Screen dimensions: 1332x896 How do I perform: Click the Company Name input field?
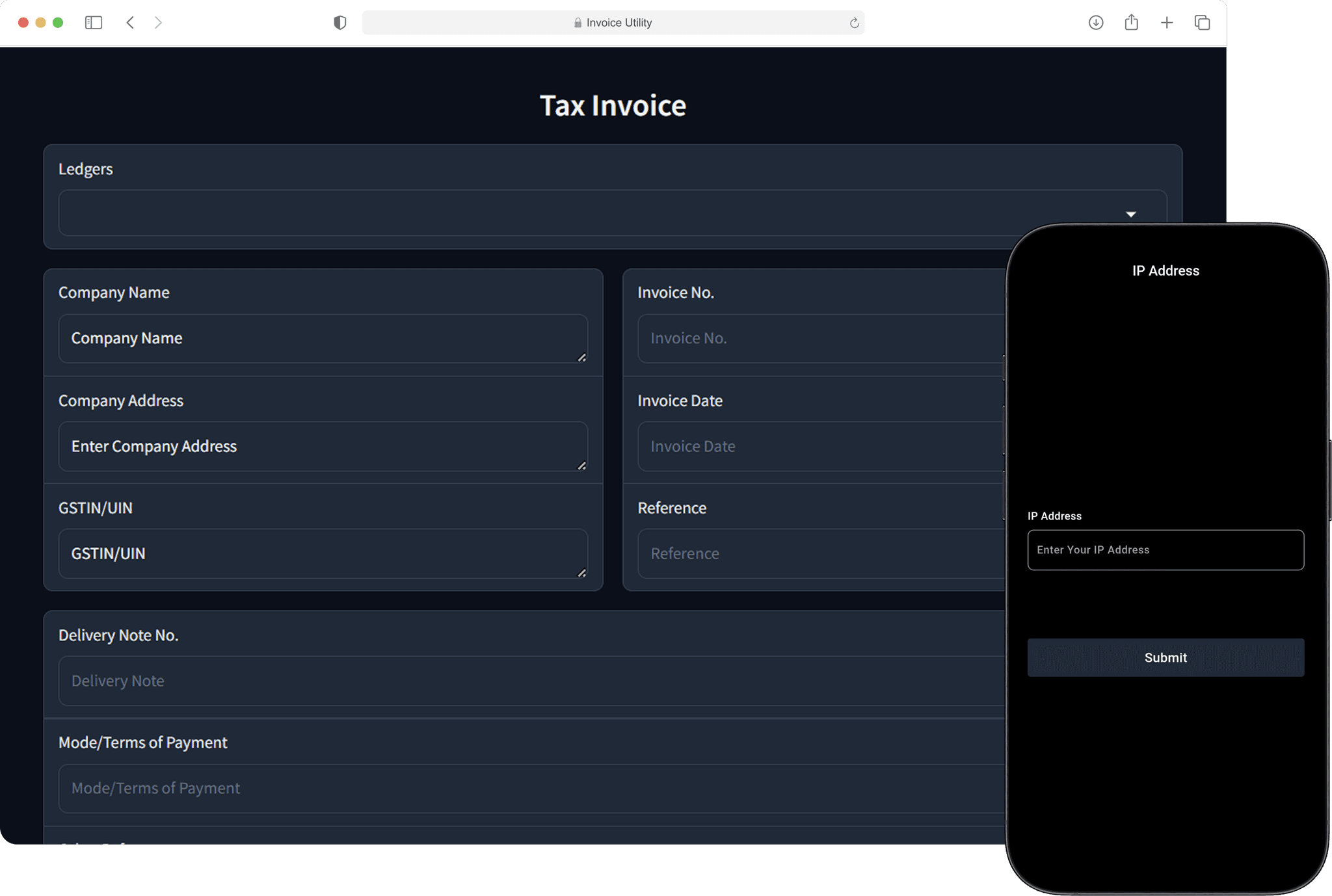click(x=323, y=338)
